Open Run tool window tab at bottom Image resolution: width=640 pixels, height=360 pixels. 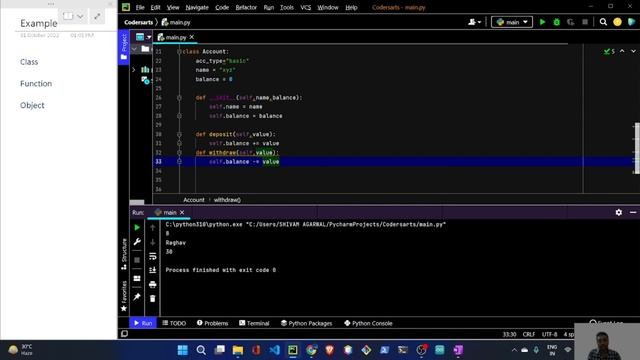point(143,323)
